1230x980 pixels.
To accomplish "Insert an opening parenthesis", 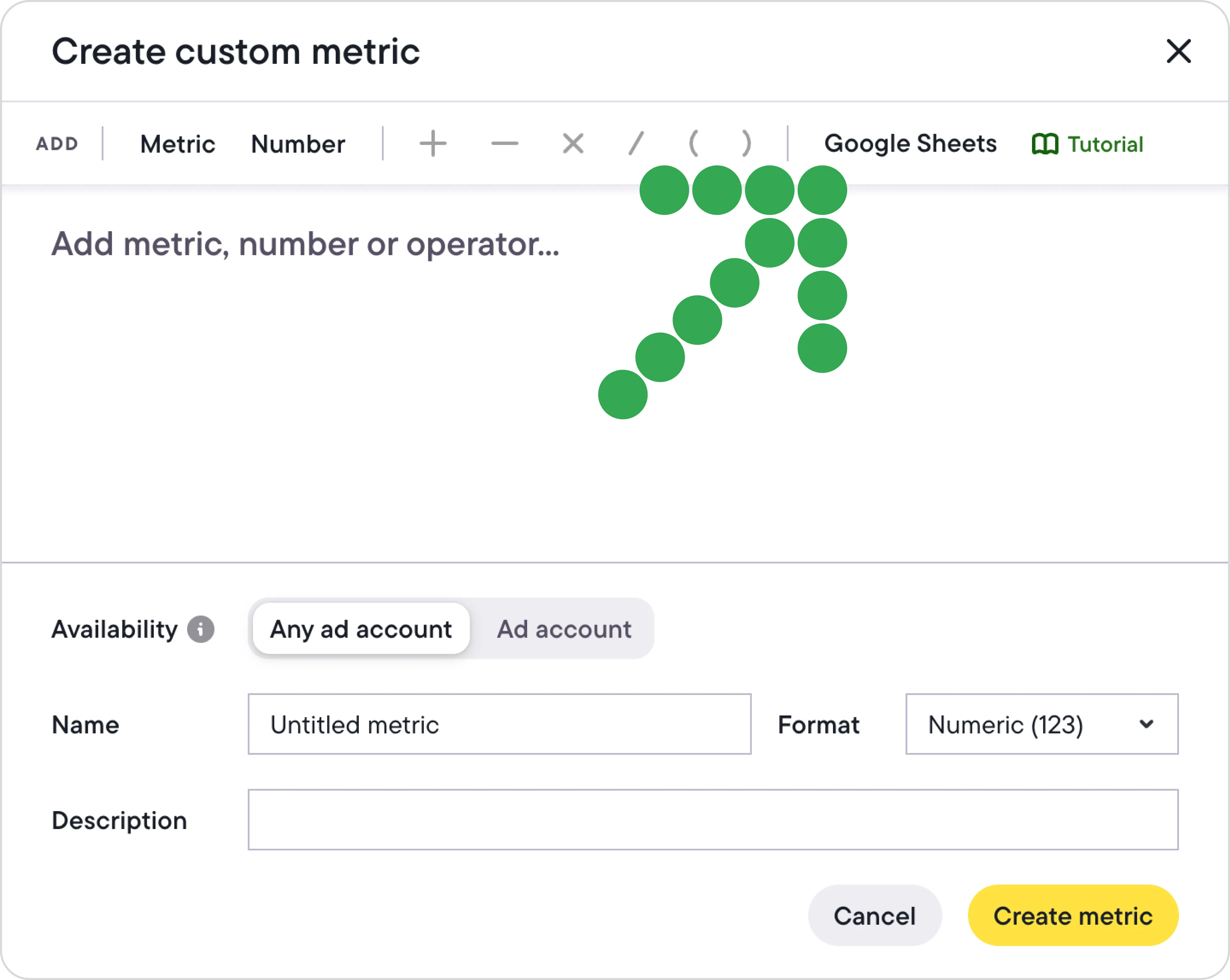I will (693, 144).
